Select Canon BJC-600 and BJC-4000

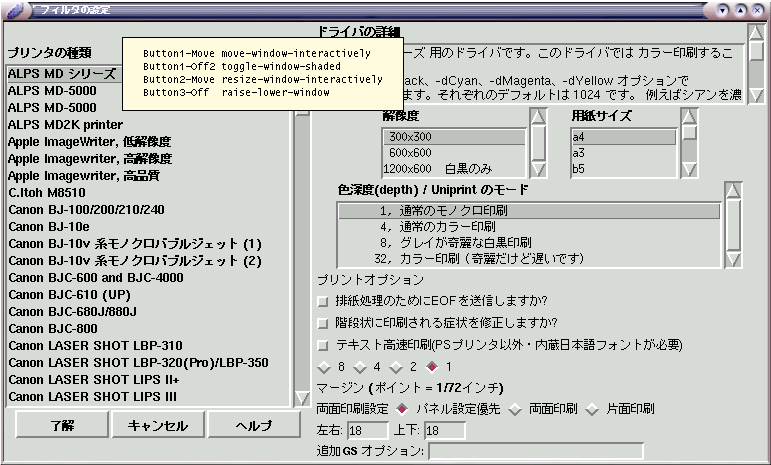tap(148, 278)
